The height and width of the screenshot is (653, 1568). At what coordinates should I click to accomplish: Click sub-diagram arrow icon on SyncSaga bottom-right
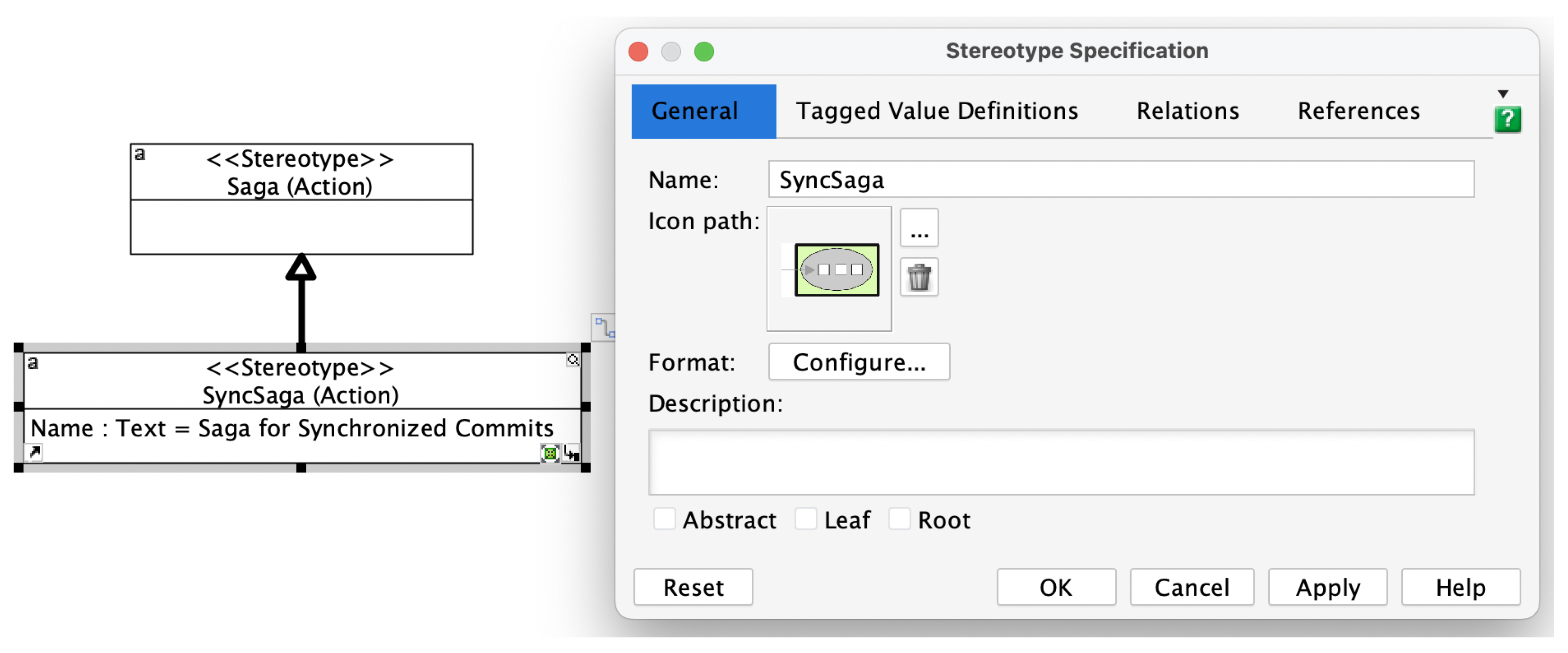[x=571, y=453]
